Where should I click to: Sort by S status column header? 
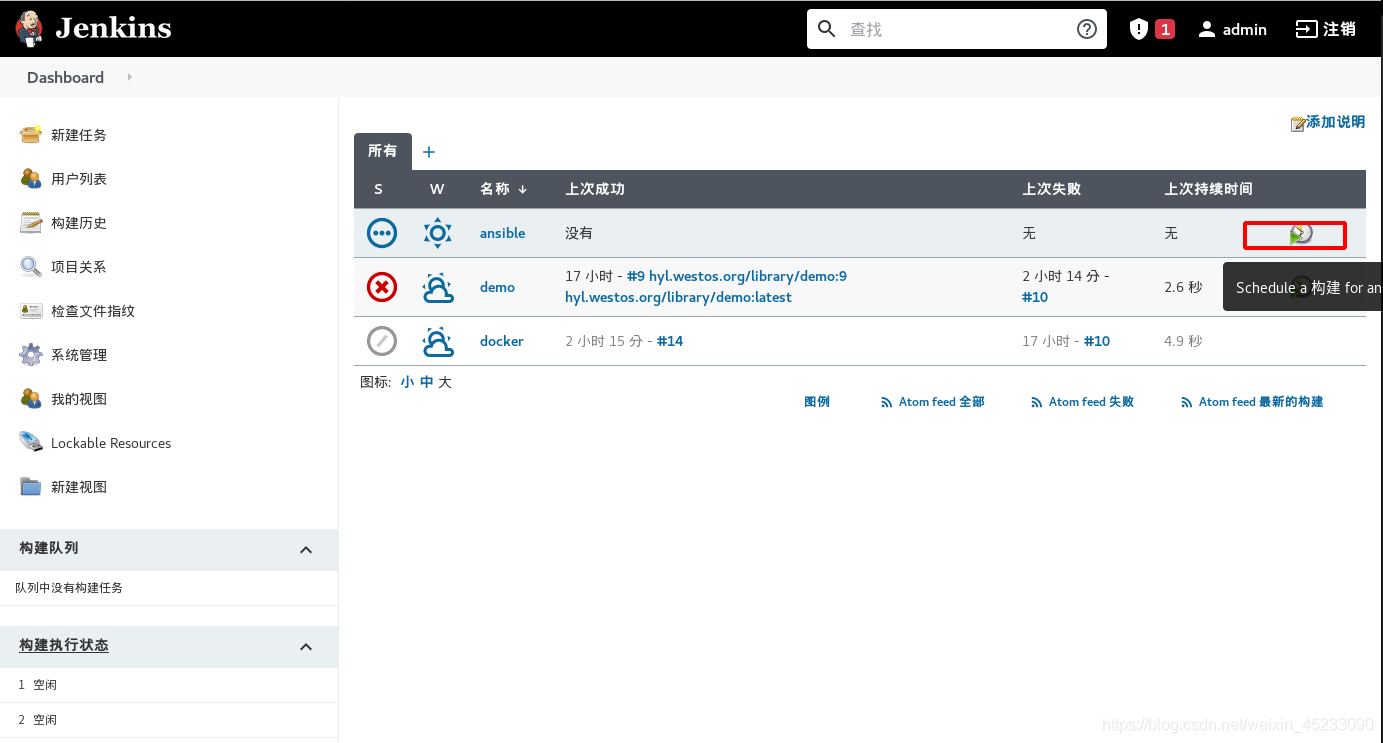(x=379, y=189)
